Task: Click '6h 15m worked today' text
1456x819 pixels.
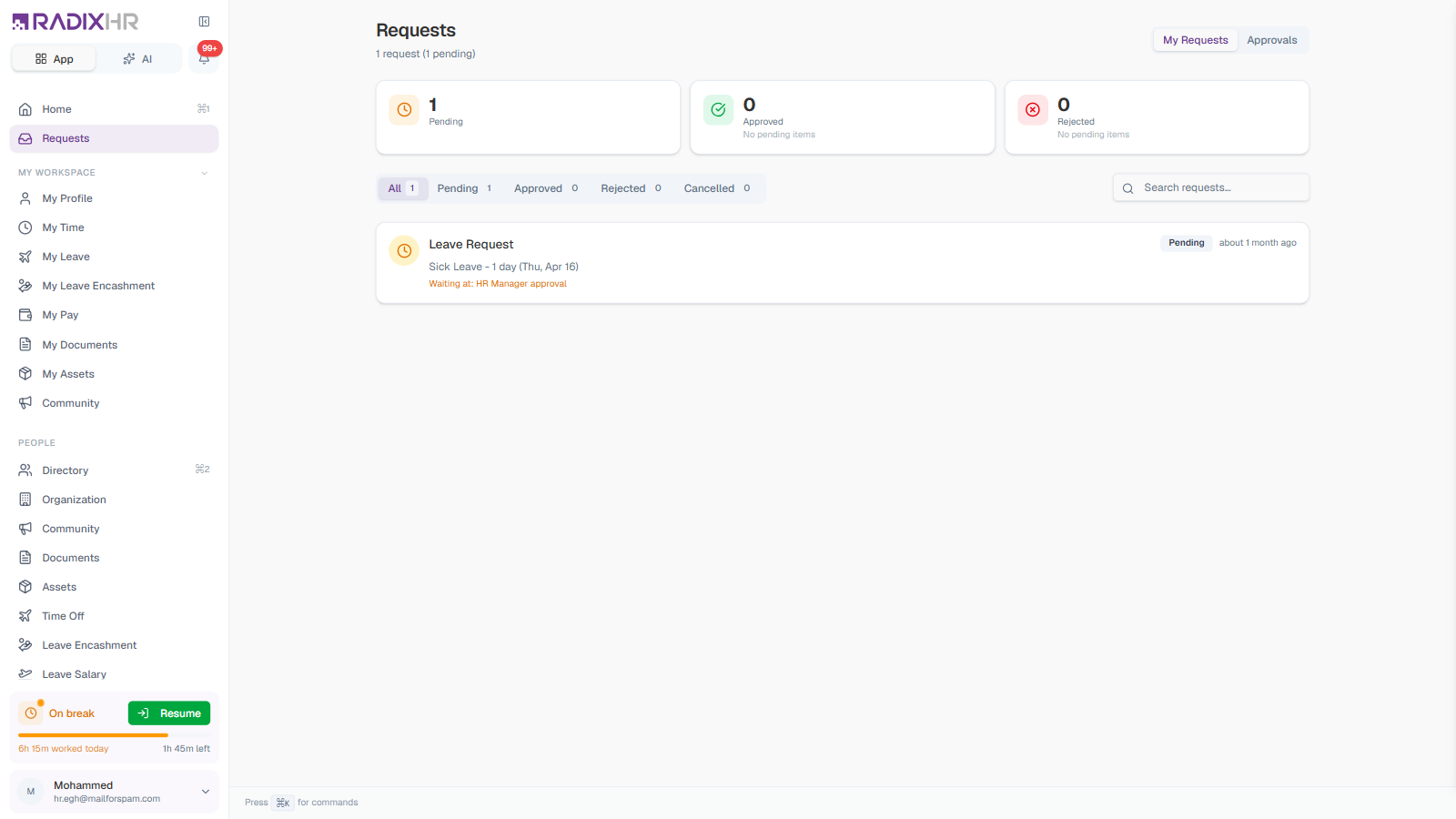Action: 64,749
